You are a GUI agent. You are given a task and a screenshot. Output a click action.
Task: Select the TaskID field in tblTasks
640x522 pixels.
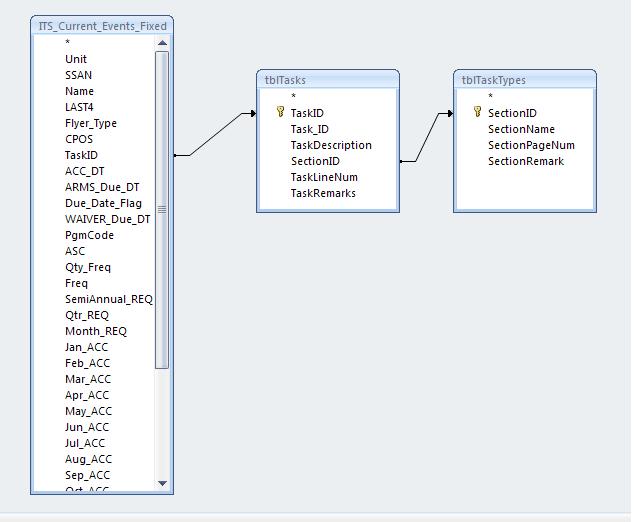pos(307,113)
